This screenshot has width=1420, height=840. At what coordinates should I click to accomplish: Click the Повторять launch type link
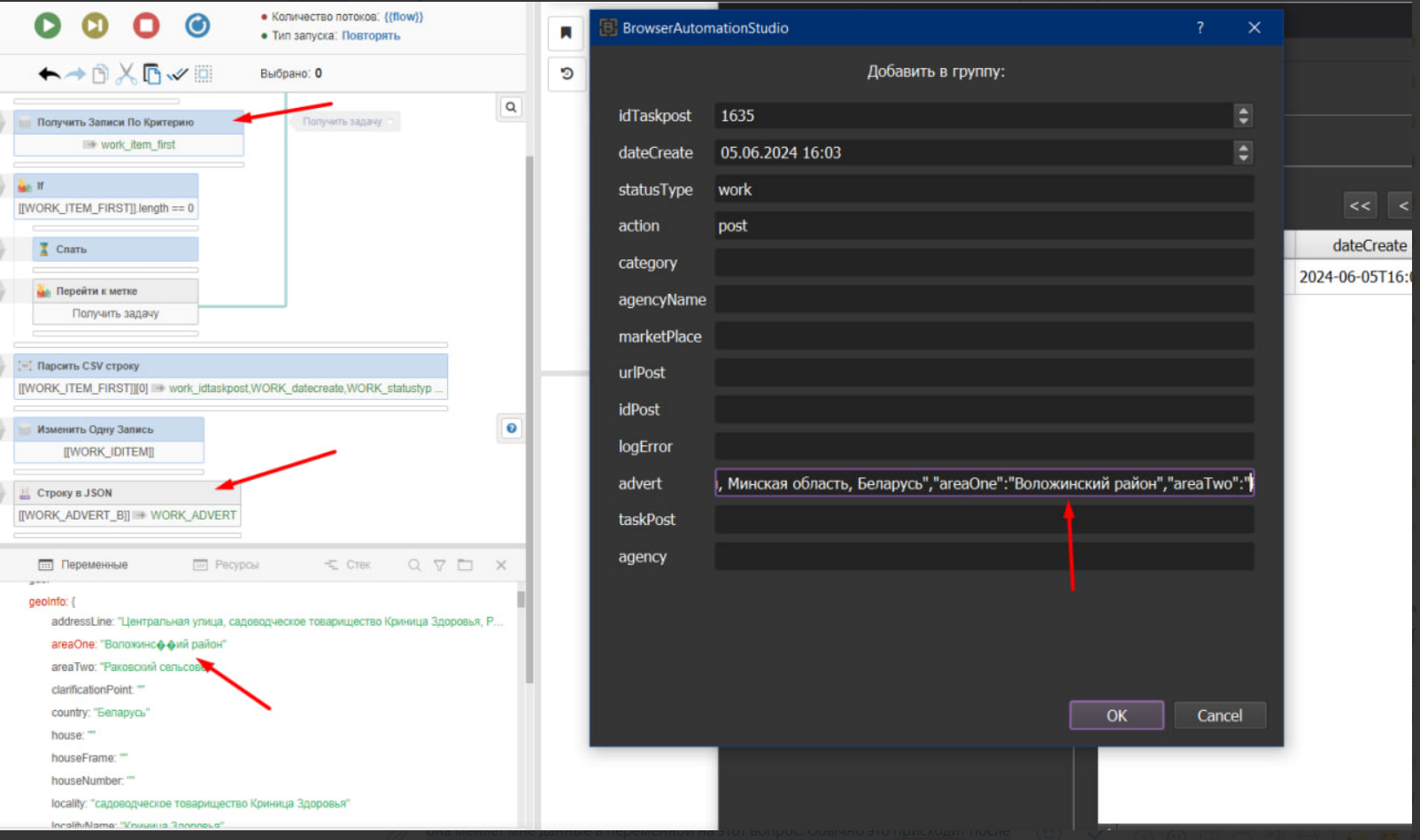[371, 36]
